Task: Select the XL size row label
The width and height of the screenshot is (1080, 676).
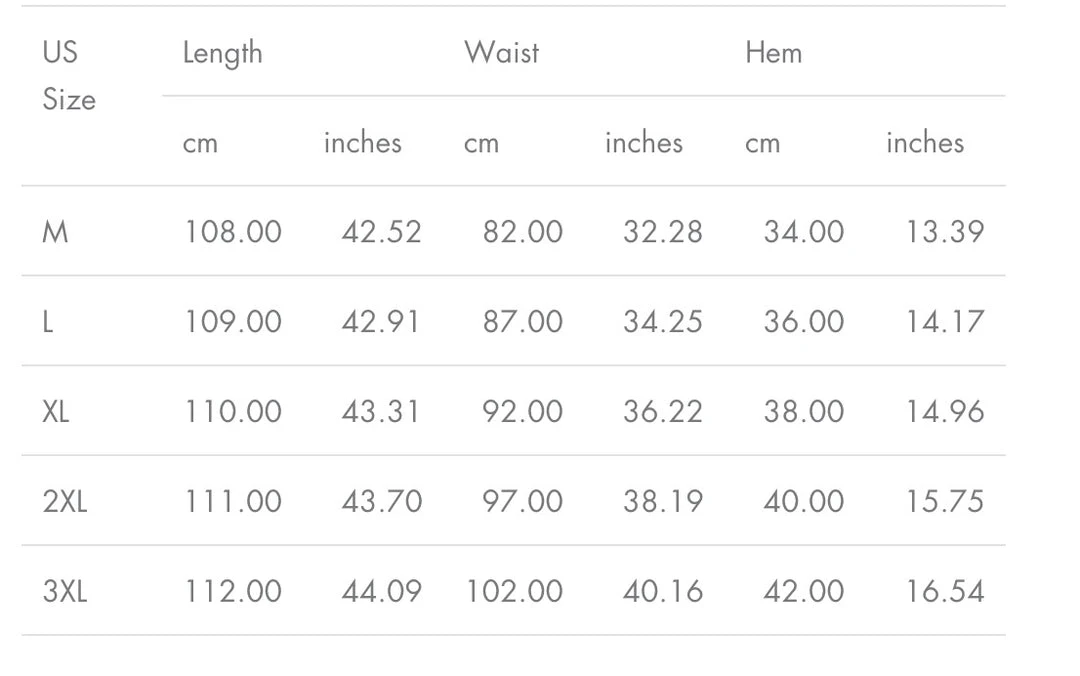Action: pyautogui.click(x=56, y=411)
